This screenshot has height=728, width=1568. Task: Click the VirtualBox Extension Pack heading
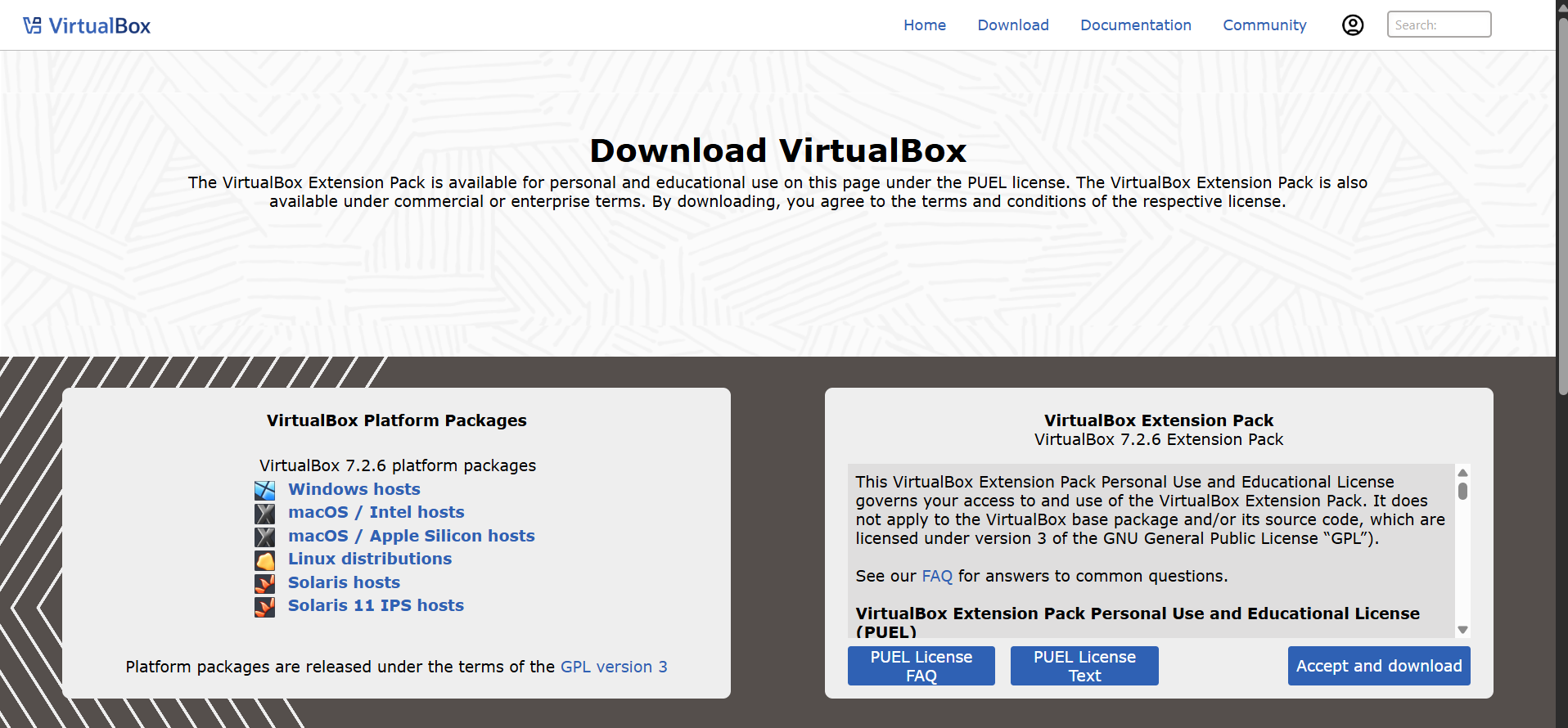pyautogui.click(x=1159, y=420)
